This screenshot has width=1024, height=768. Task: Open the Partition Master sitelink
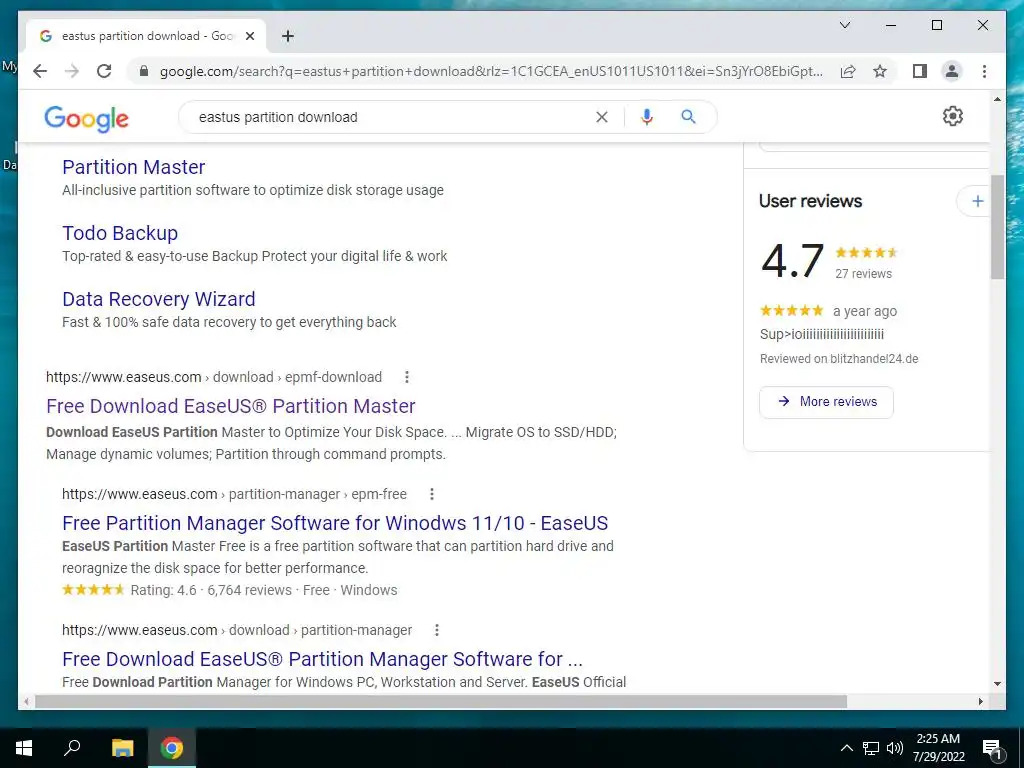pyautogui.click(x=133, y=167)
